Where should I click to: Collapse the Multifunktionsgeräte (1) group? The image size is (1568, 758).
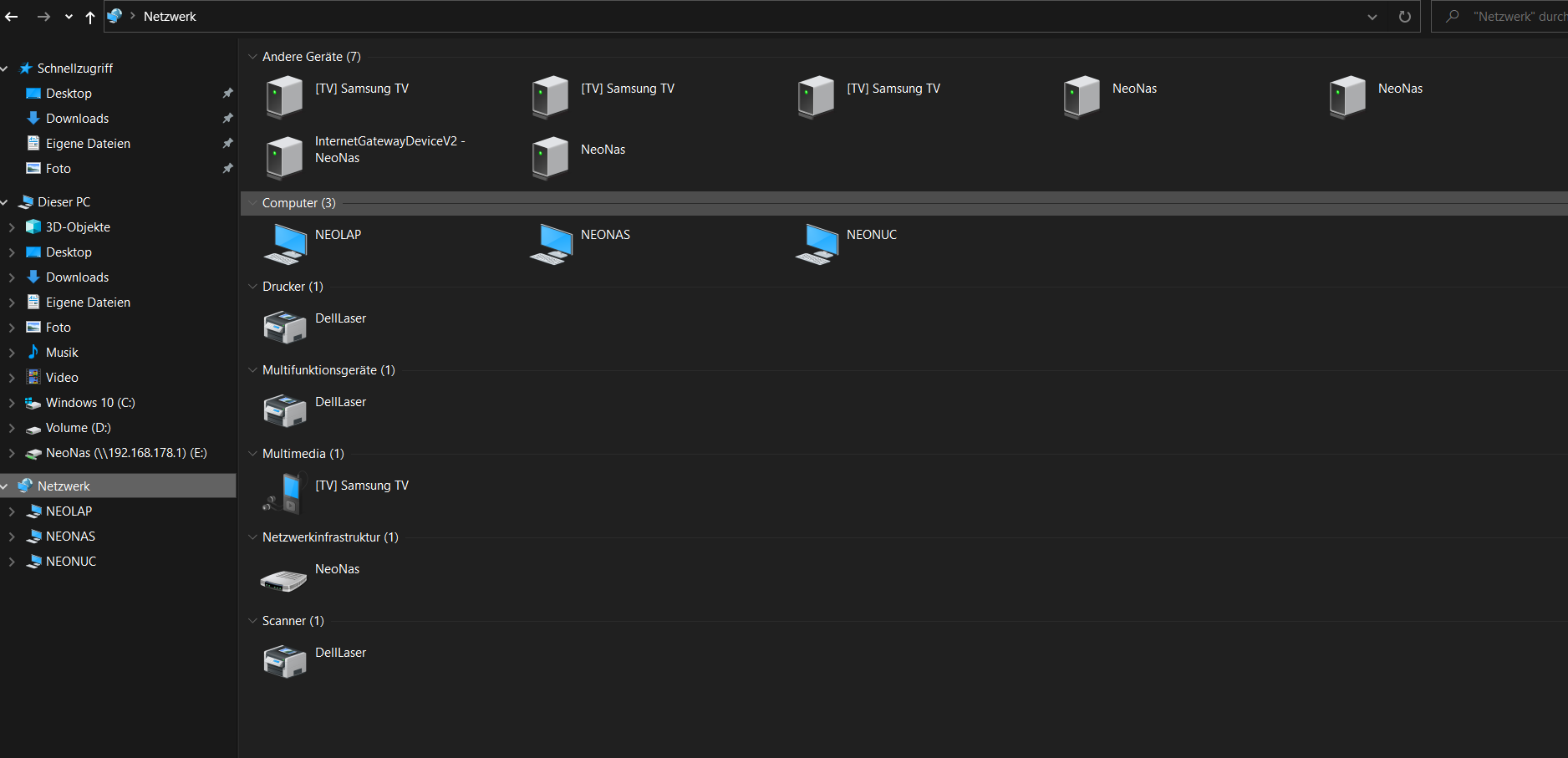[252, 369]
